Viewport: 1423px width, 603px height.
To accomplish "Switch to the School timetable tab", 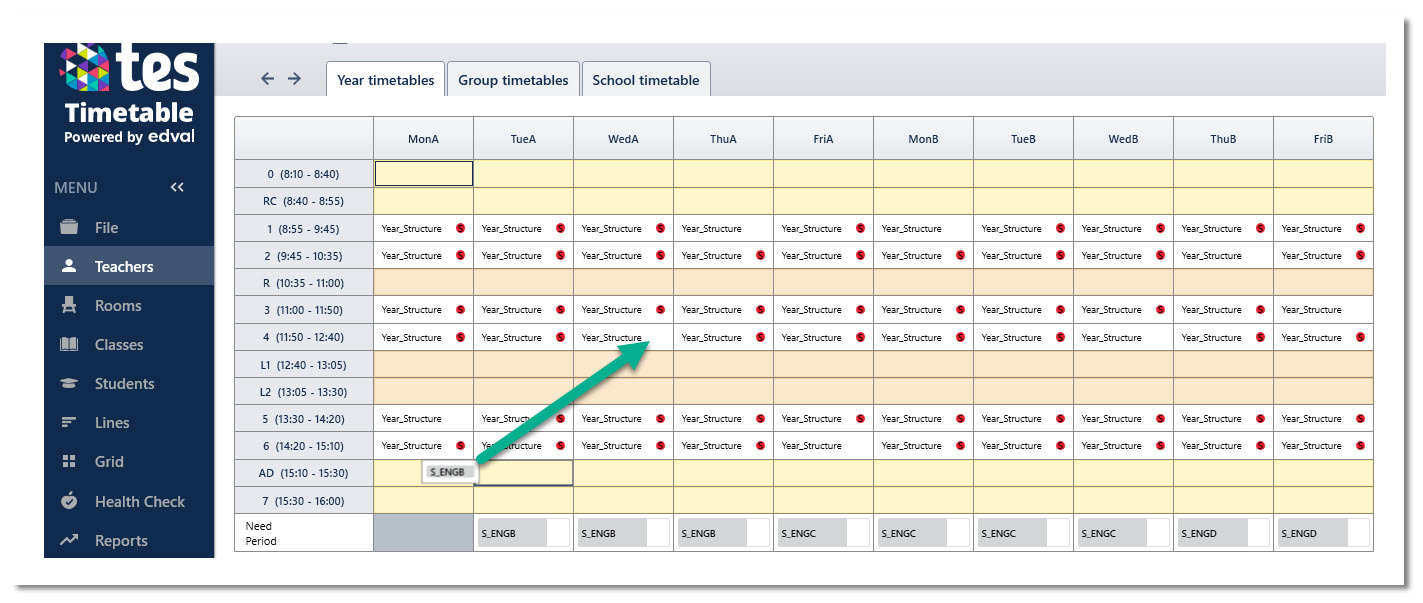I will [x=646, y=80].
